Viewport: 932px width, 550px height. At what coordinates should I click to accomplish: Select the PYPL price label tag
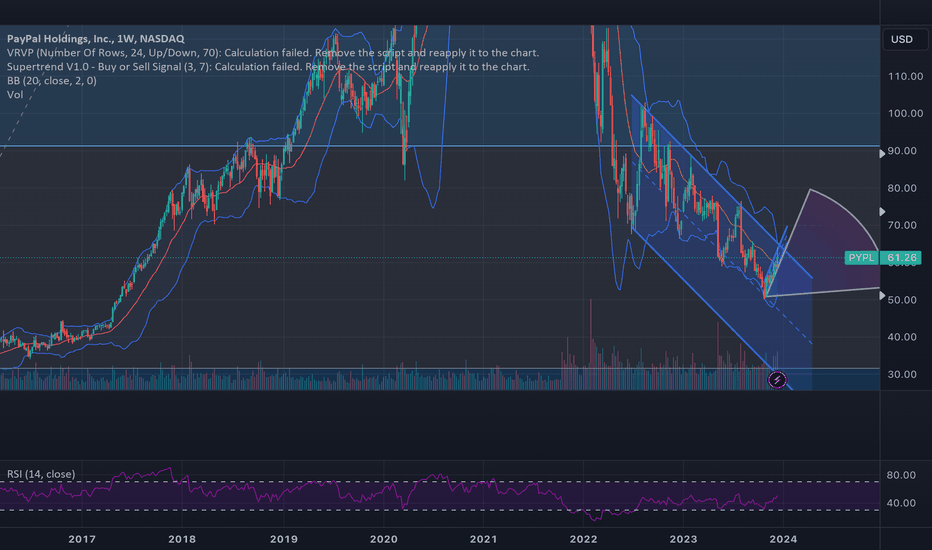[x=861, y=257]
